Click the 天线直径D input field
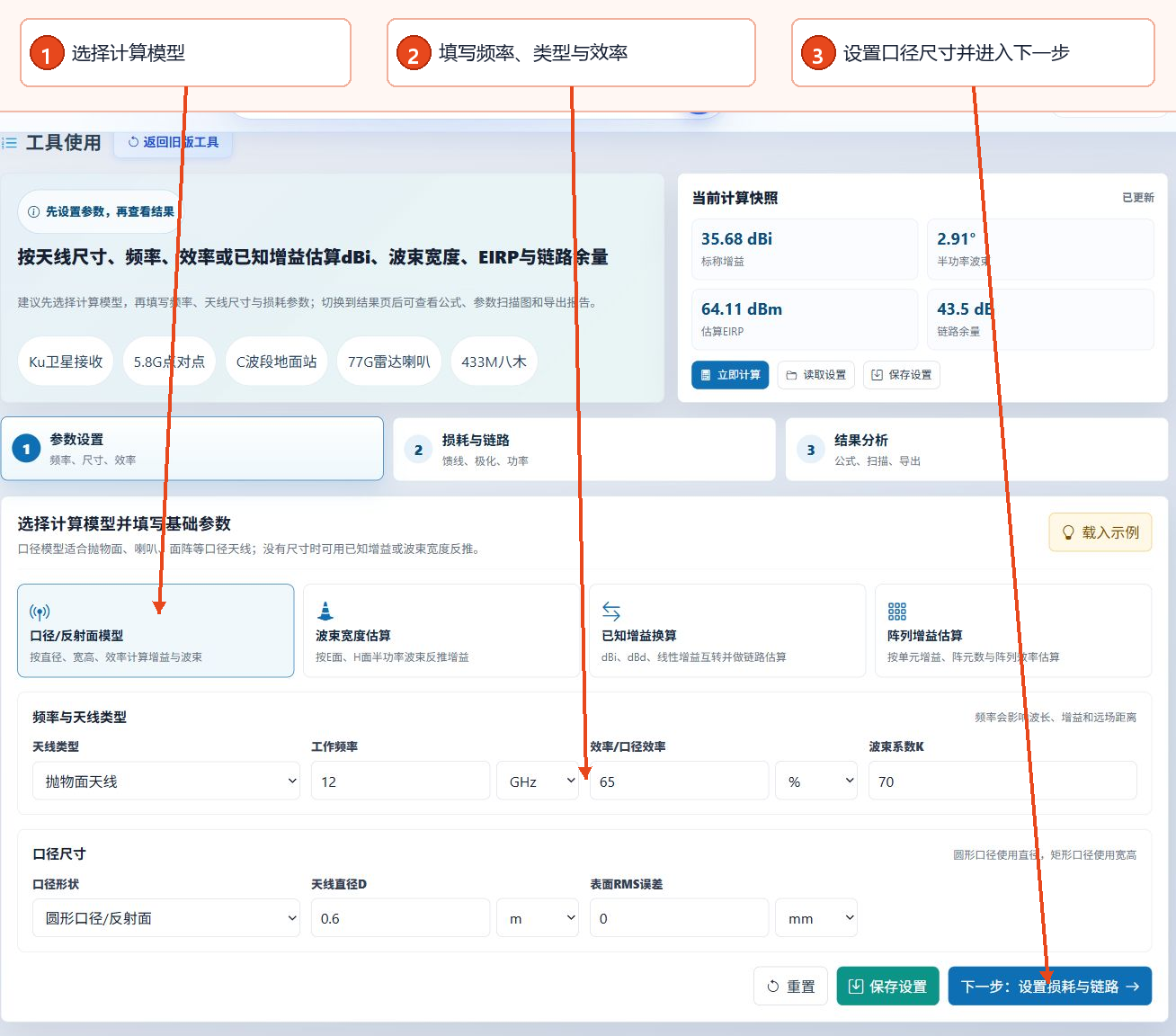 [x=400, y=917]
